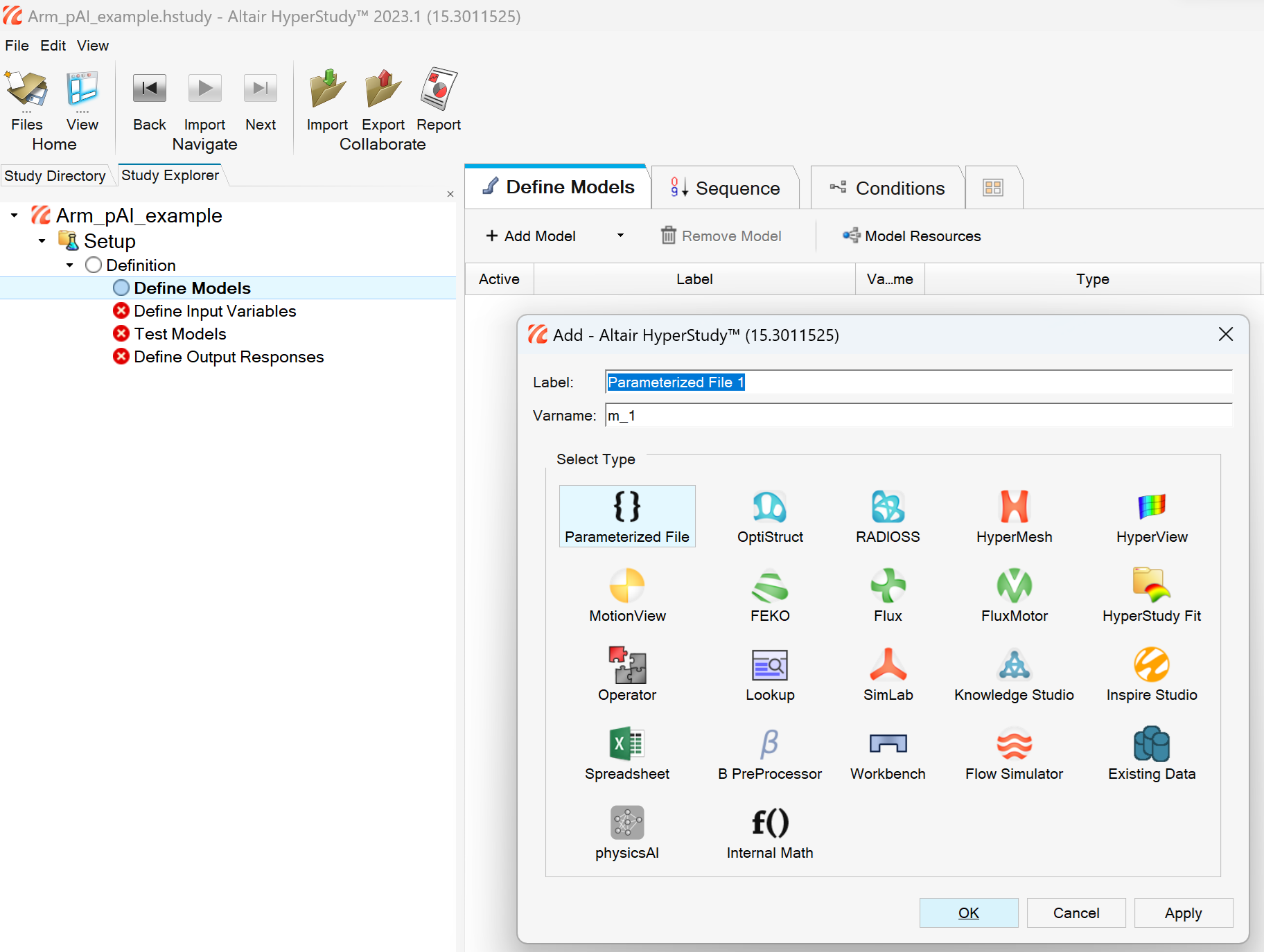Select the Setup node
This screenshot has width=1264, height=952.
point(109,241)
